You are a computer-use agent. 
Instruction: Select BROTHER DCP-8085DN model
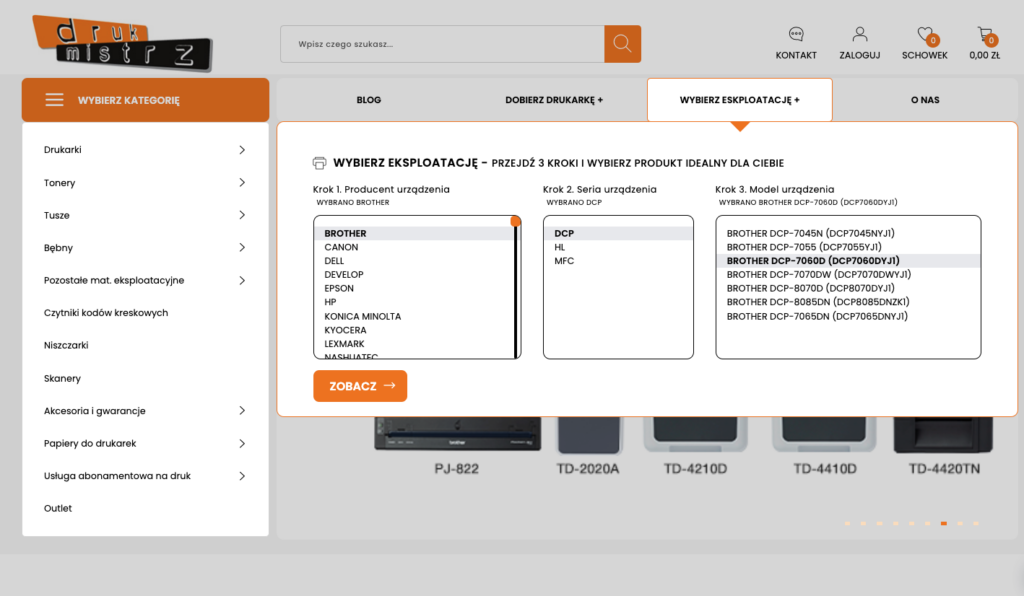pyautogui.click(x=818, y=302)
